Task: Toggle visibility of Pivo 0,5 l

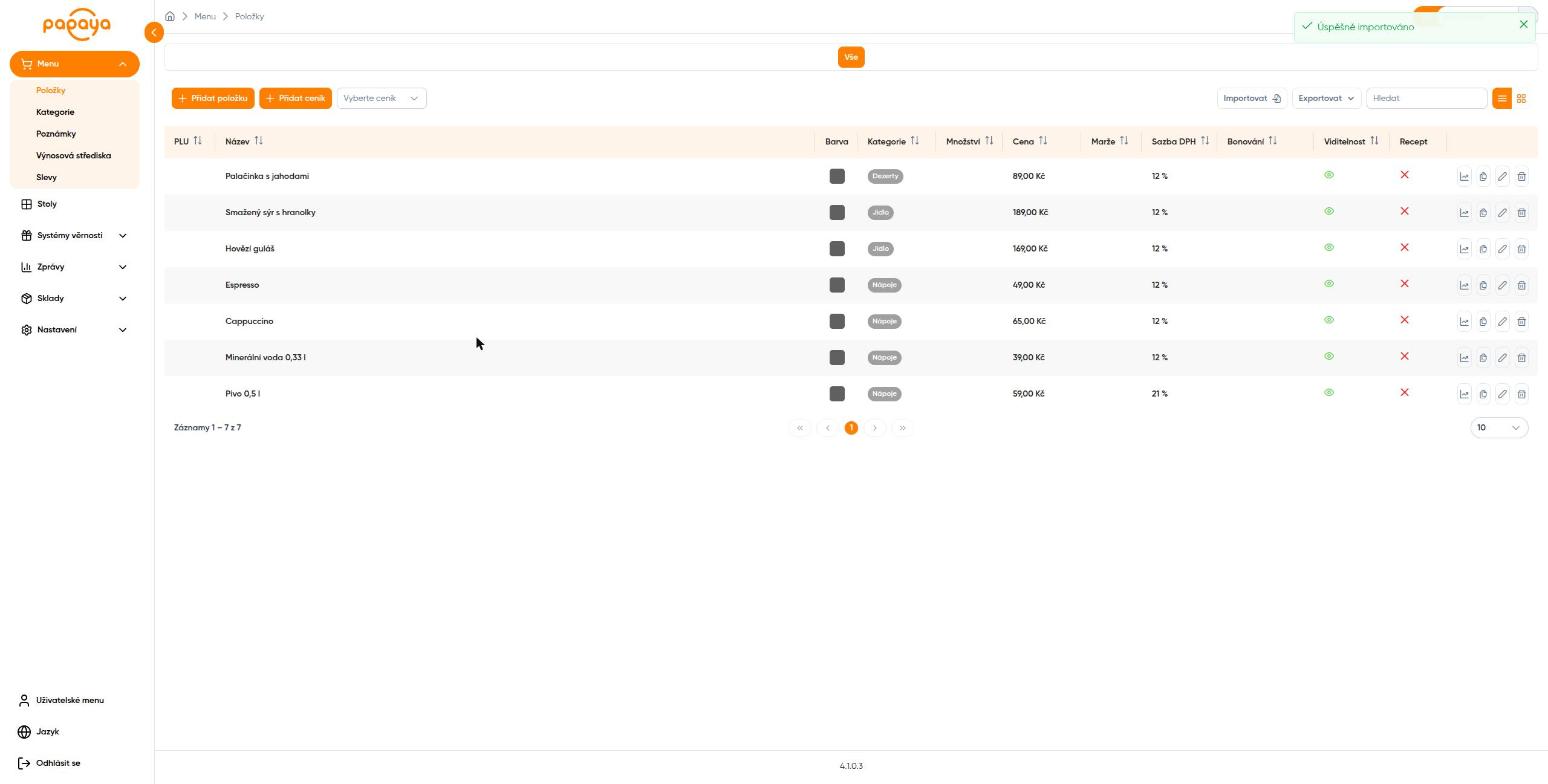Action: click(x=1329, y=392)
